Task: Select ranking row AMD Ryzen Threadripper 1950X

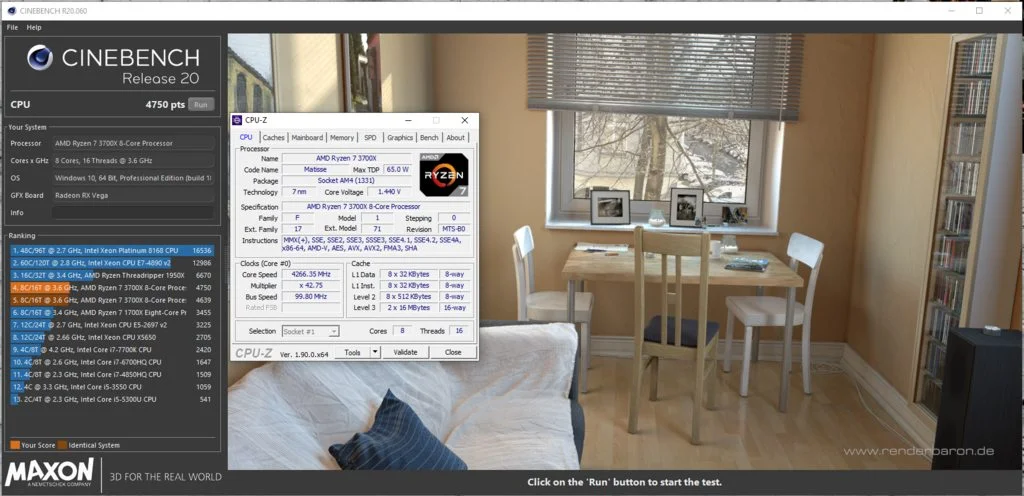Action: (112, 275)
